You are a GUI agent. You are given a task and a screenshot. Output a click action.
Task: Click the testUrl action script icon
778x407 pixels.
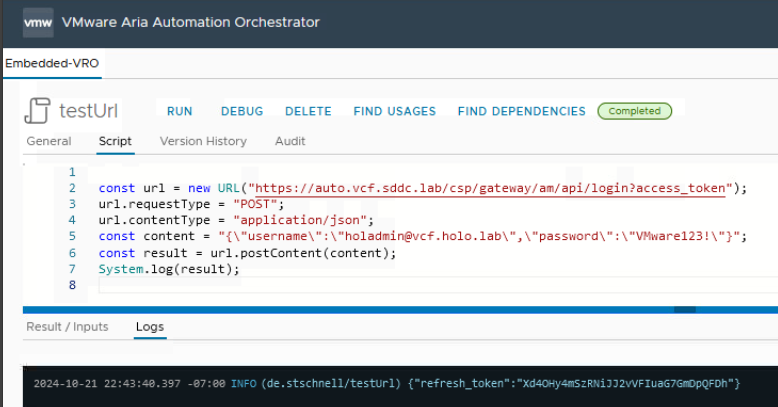pos(37,111)
